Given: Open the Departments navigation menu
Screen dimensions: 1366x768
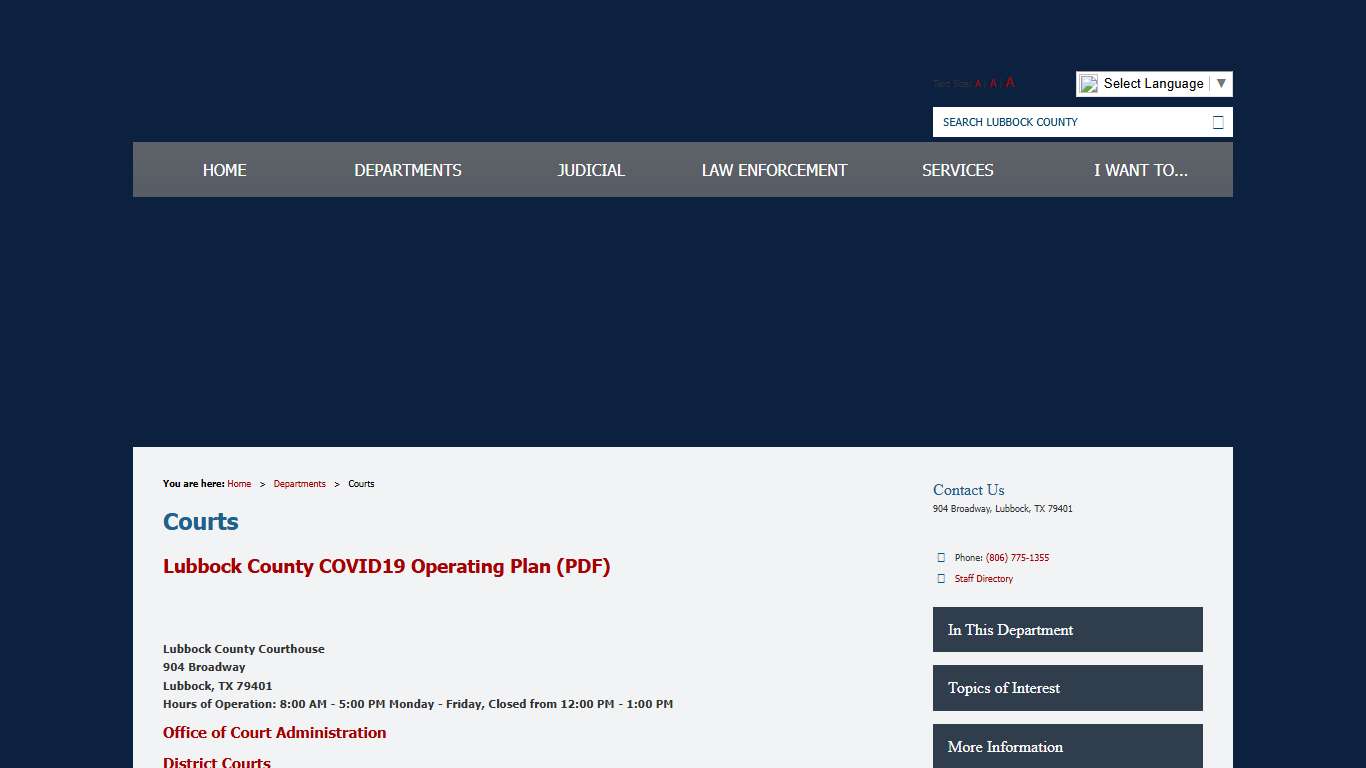Looking at the screenshot, I should [408, 170].
